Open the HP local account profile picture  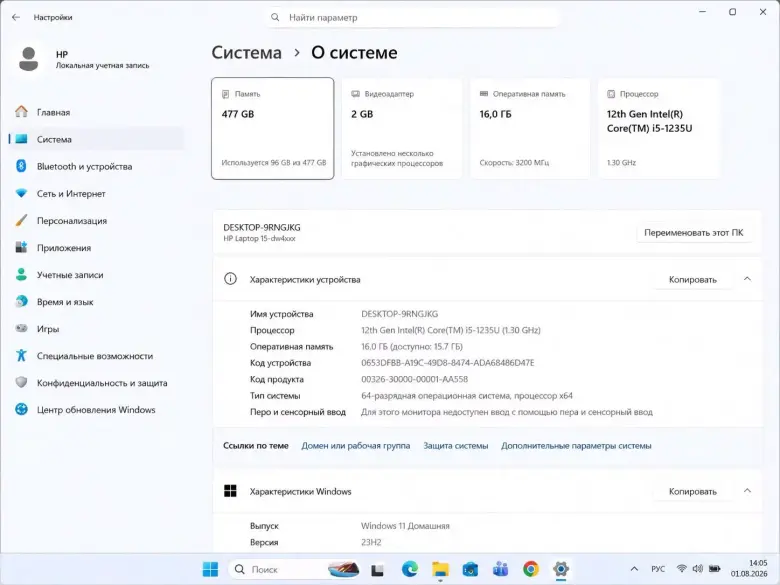28,59
